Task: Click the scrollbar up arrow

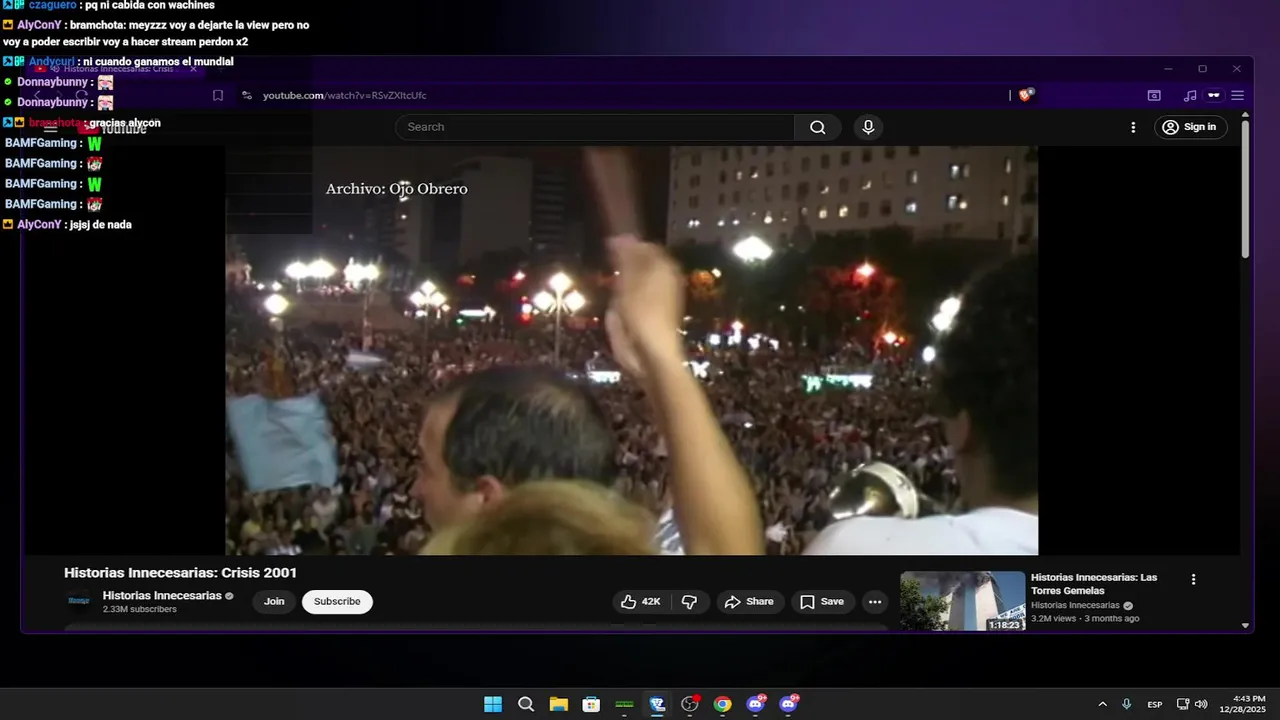Action: pos(1245,116)
